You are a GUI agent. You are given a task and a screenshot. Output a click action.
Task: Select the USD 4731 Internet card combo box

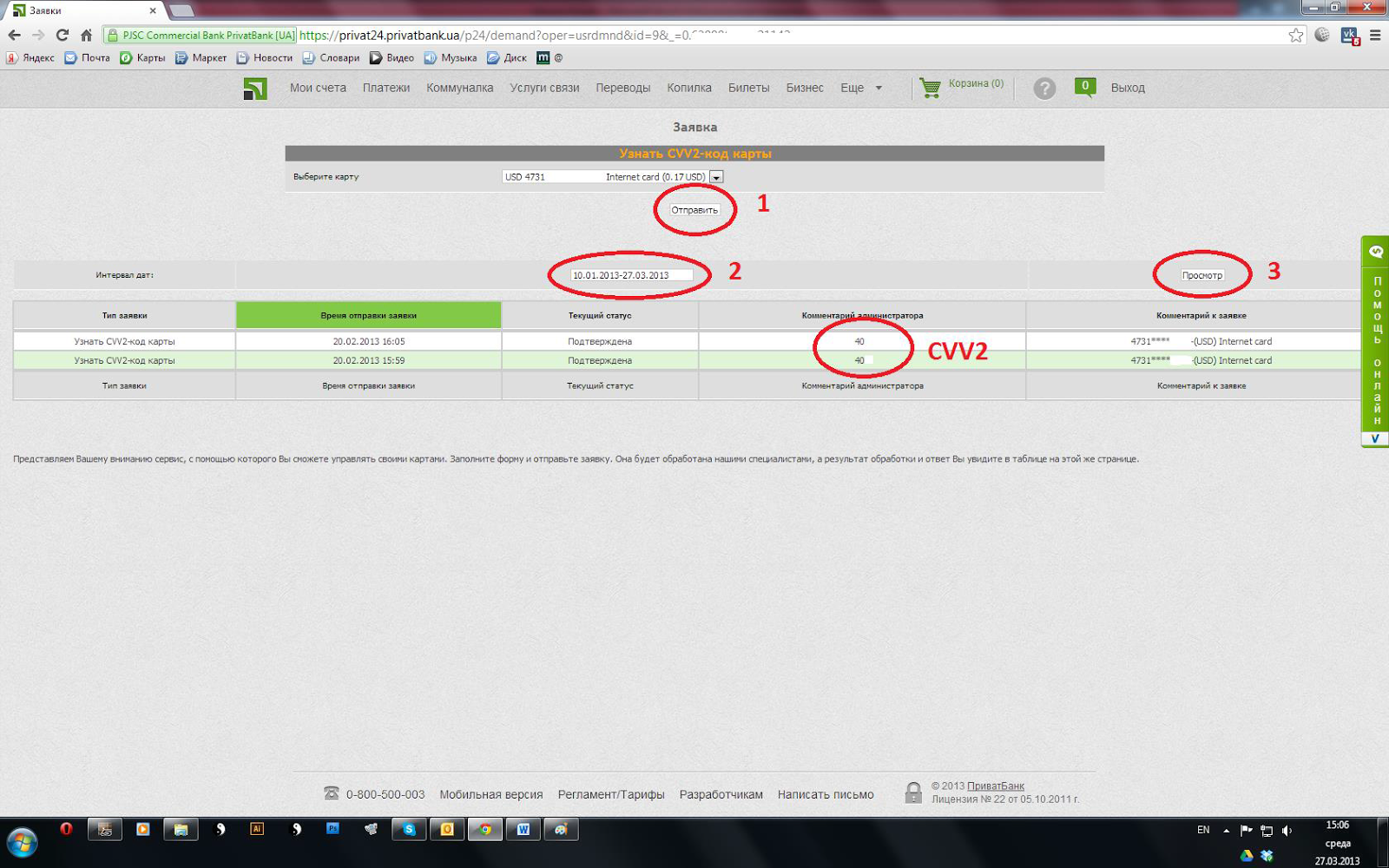click(612, 177)
